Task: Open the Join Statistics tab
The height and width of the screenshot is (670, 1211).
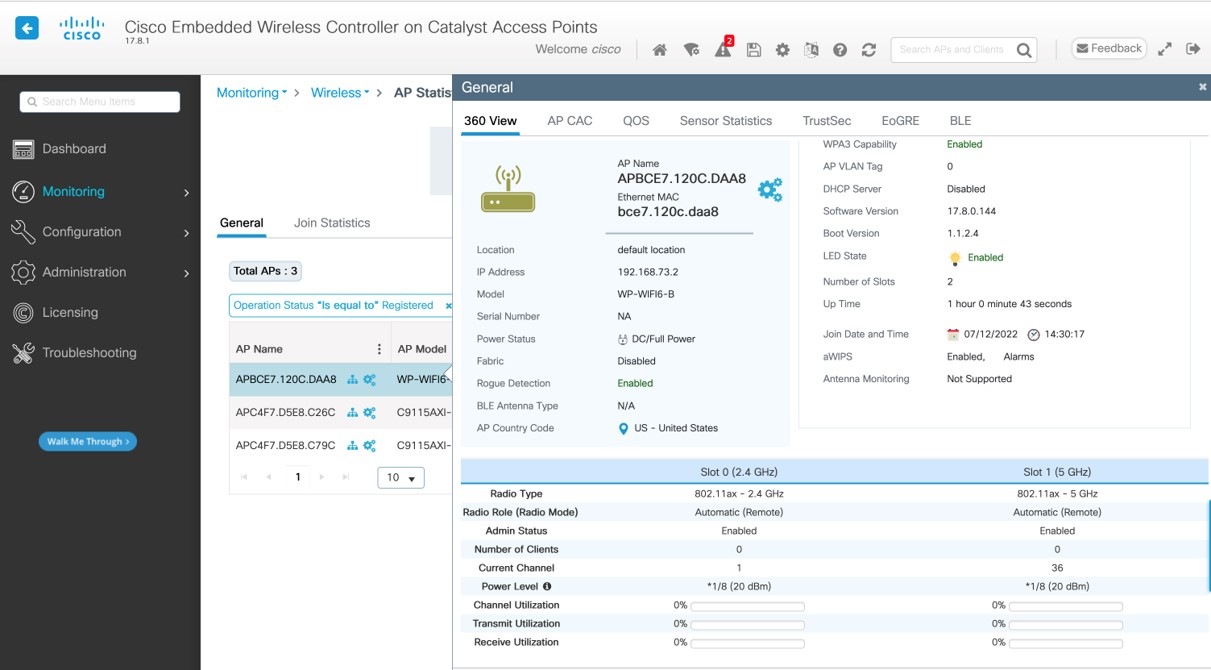Action: point(332,223)
